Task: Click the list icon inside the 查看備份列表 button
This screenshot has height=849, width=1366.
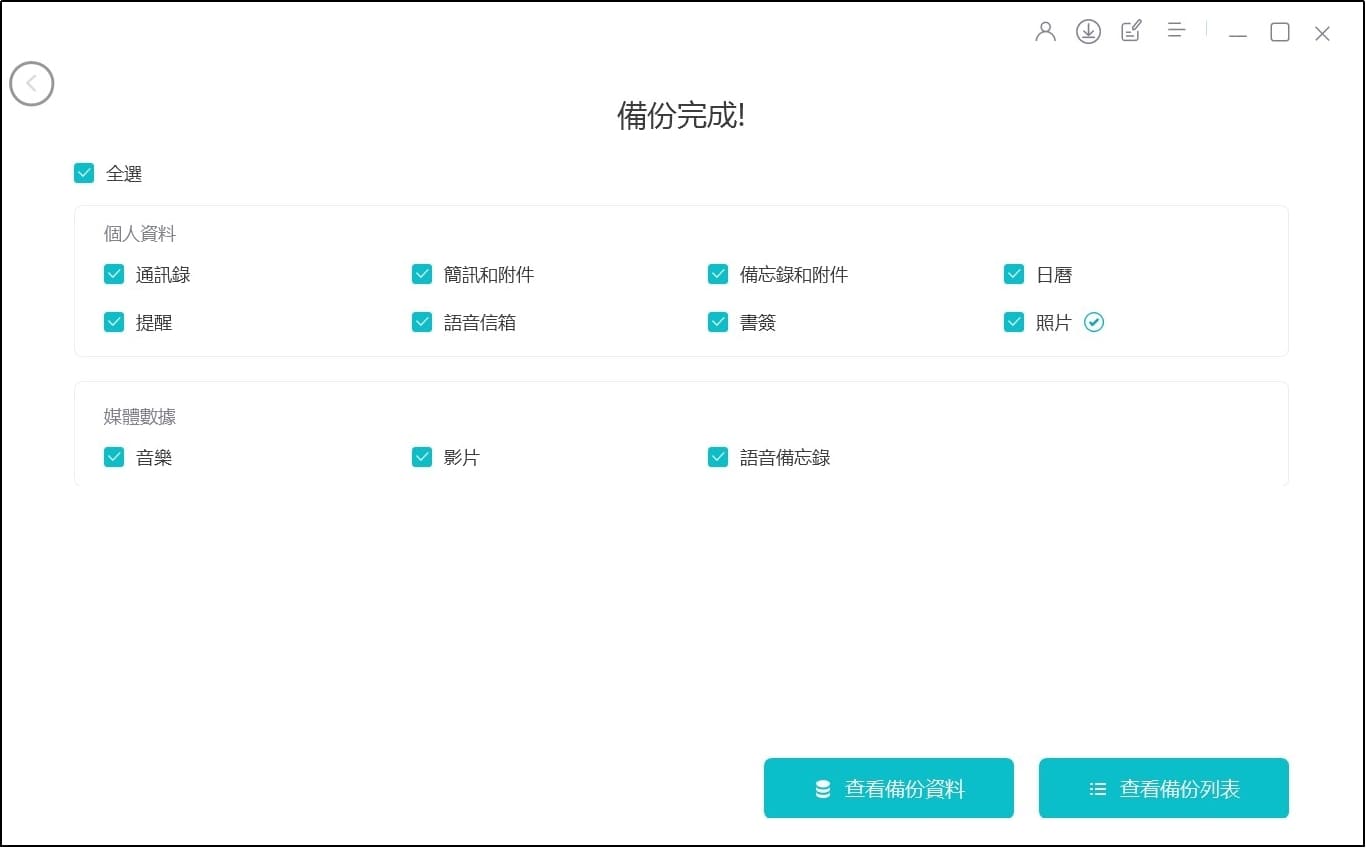Action: click(x=1097, y=788)
